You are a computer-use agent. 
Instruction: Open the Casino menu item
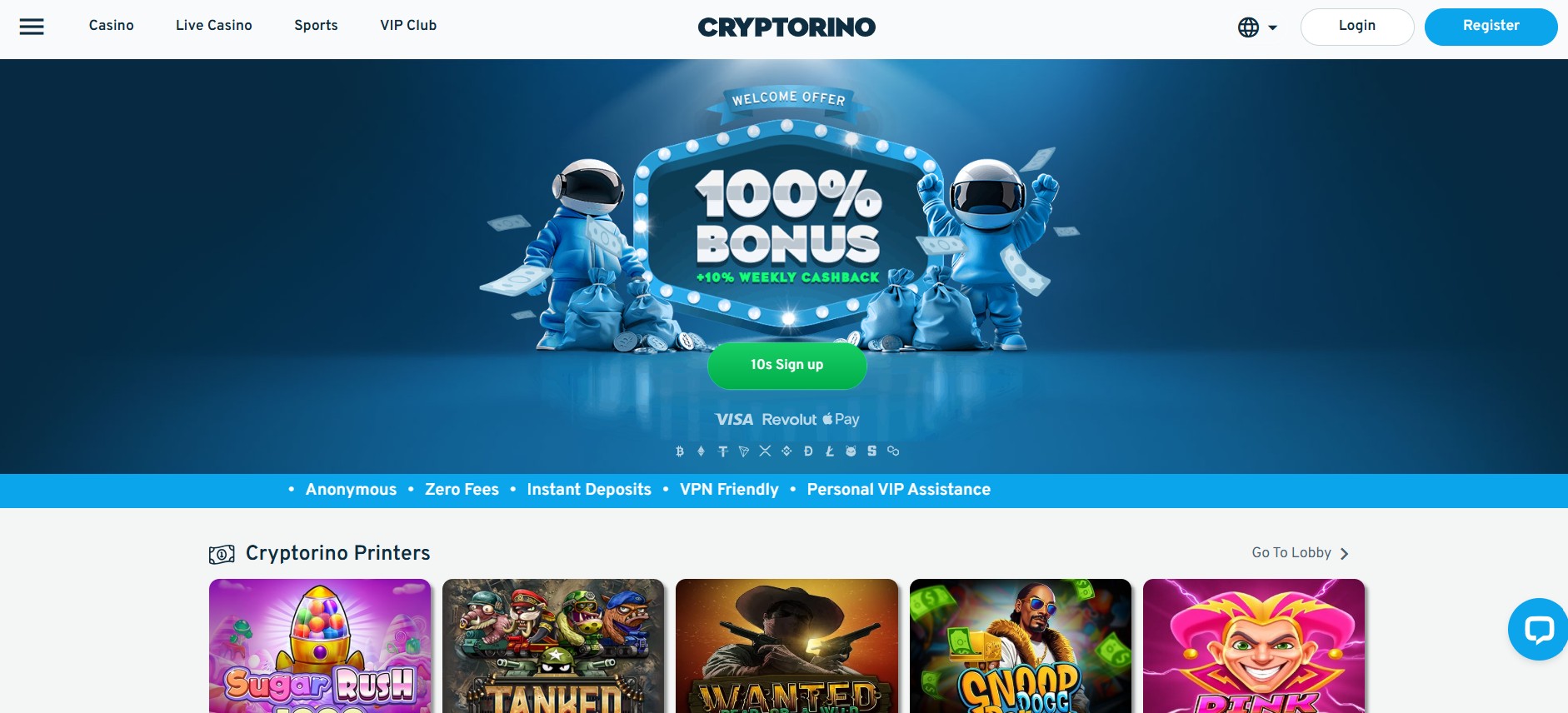[x=112, y=26]
